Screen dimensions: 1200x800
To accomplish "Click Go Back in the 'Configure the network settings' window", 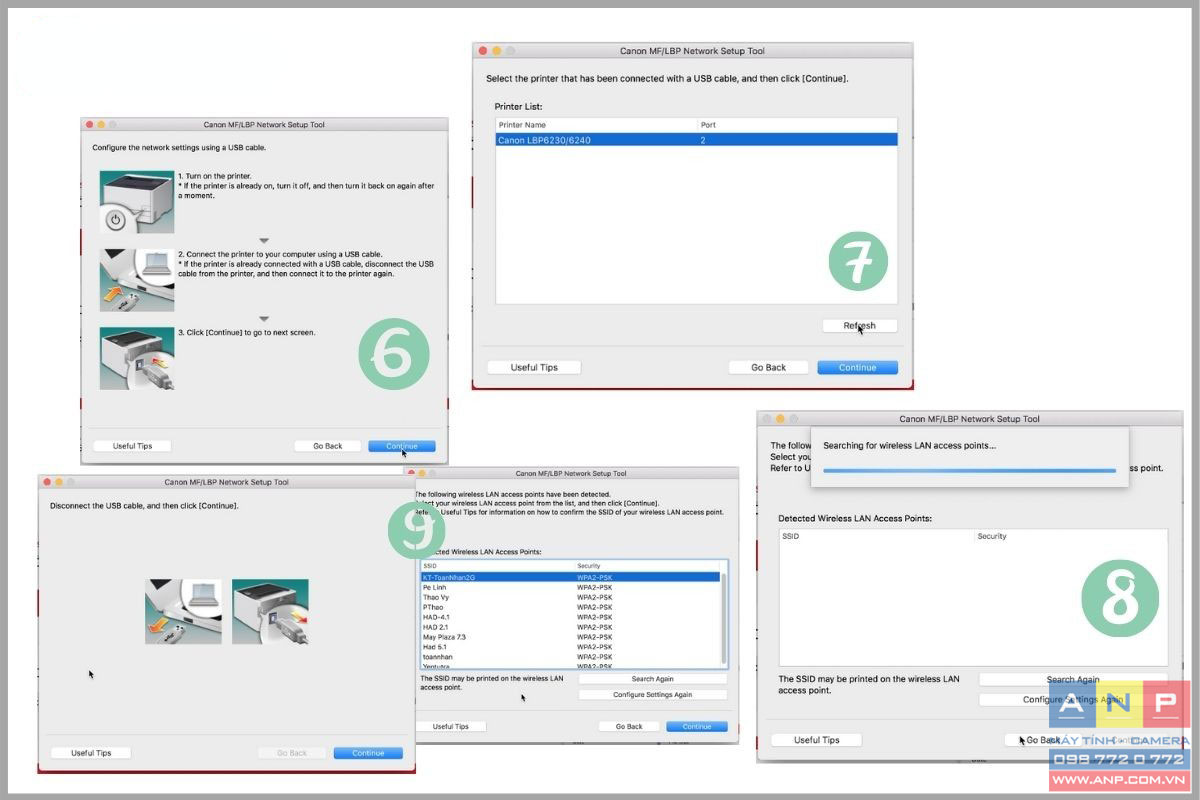I will click(327, 446).
